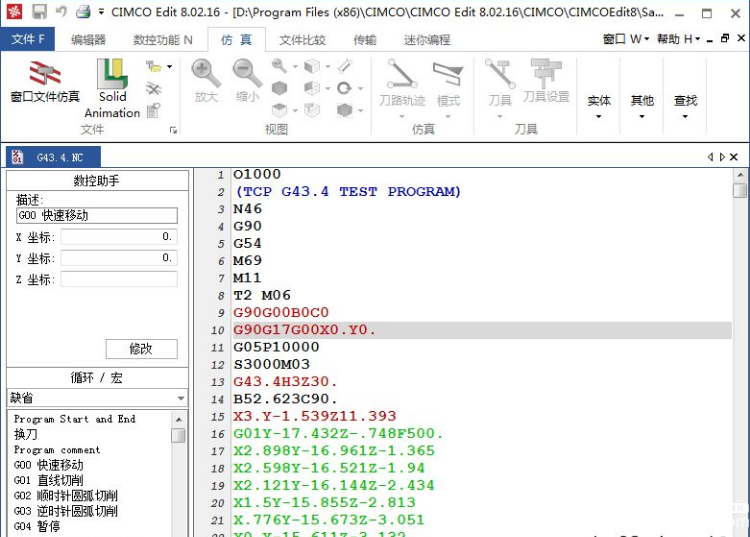Click the 缩小 zoom out magnifier

[x=247, y=81]
